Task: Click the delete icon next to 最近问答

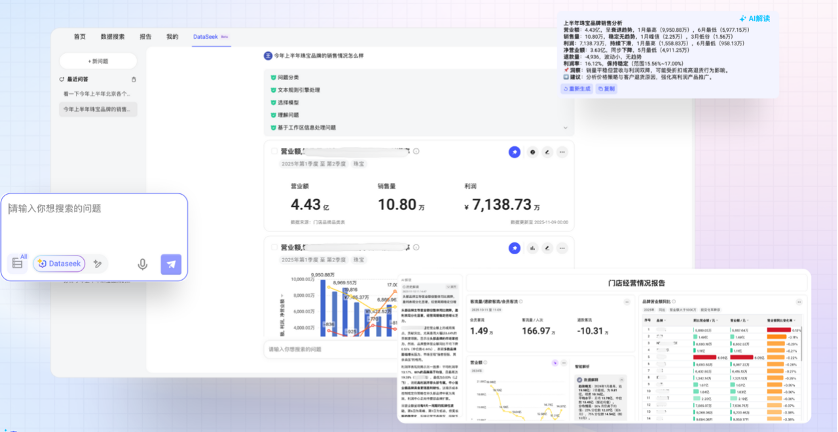Action: point(134,79)
